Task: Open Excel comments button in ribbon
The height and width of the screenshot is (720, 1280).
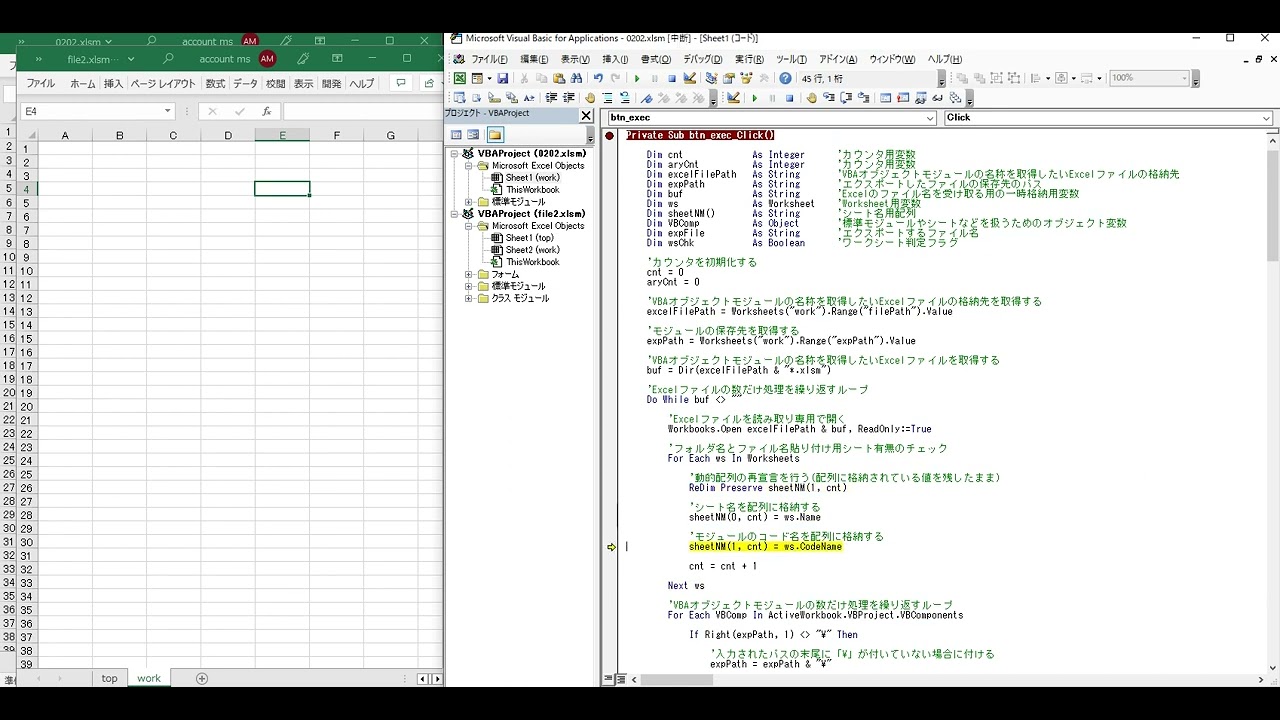Action: pyautogui.click(x=401, y=84)
